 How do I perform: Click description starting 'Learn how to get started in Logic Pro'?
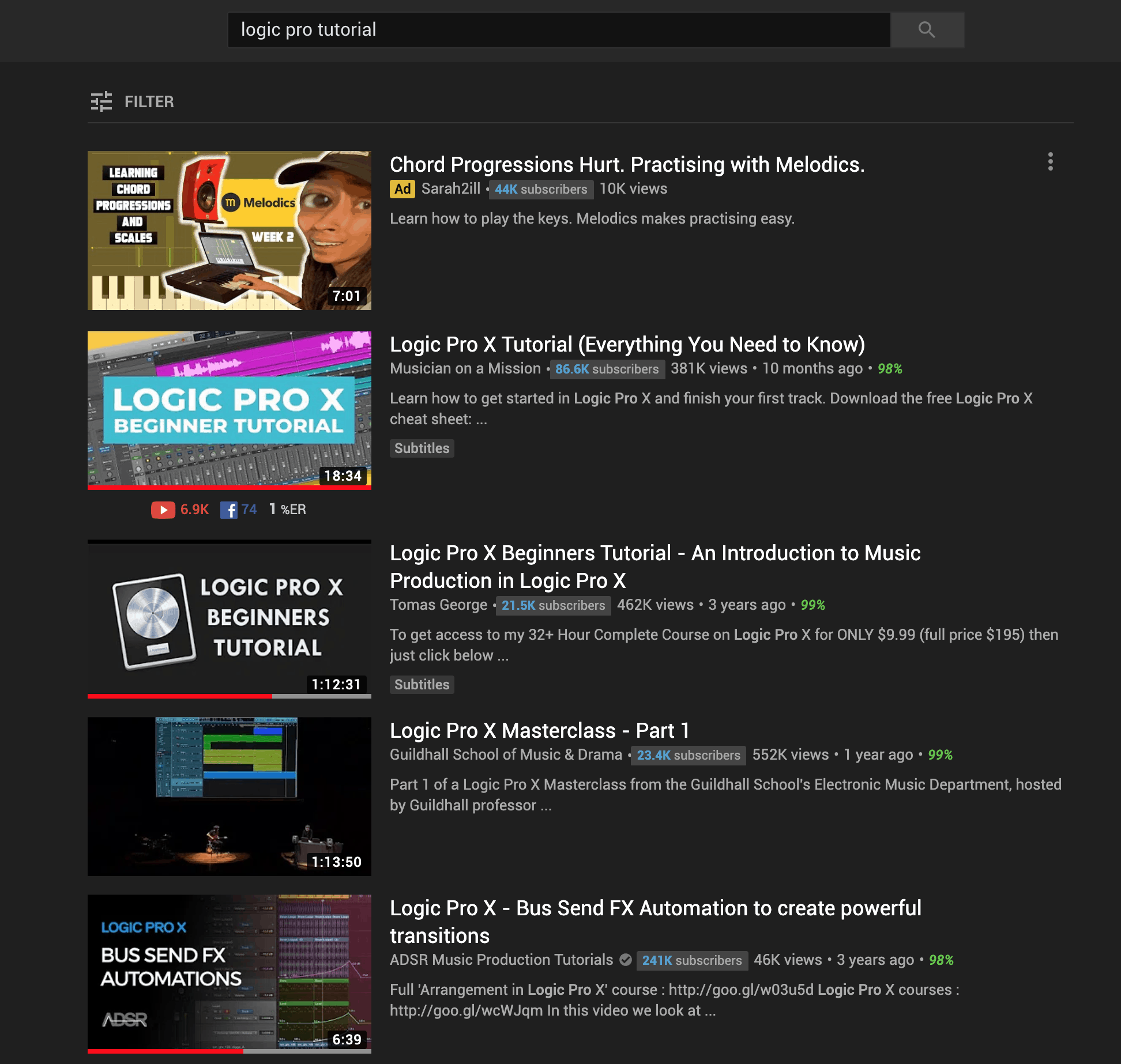click(711, 409)
